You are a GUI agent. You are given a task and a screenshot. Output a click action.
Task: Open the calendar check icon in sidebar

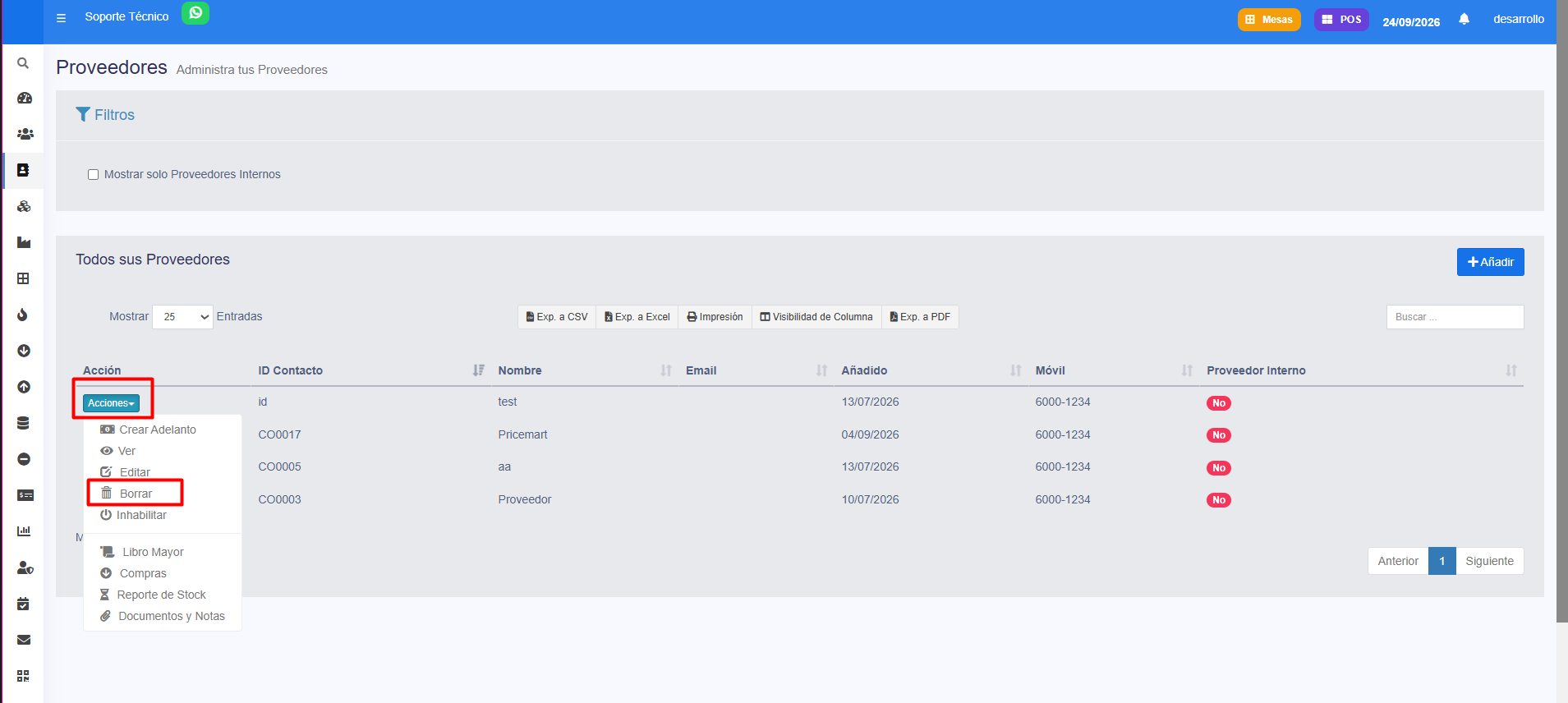click(23, 604)
